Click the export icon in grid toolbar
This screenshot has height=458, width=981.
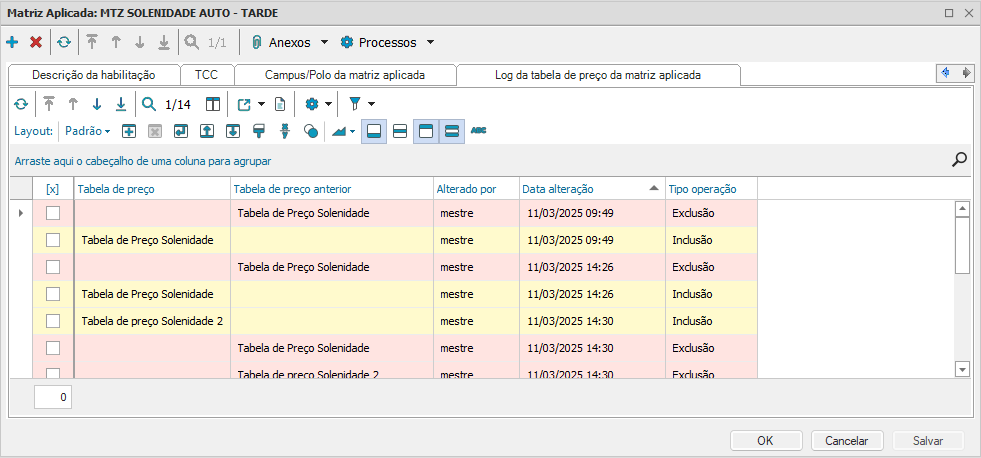[244, 104]
